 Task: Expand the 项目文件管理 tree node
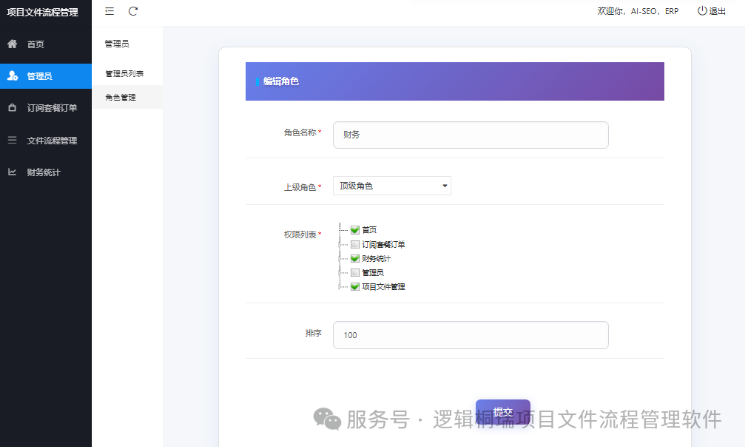[340, 287]
